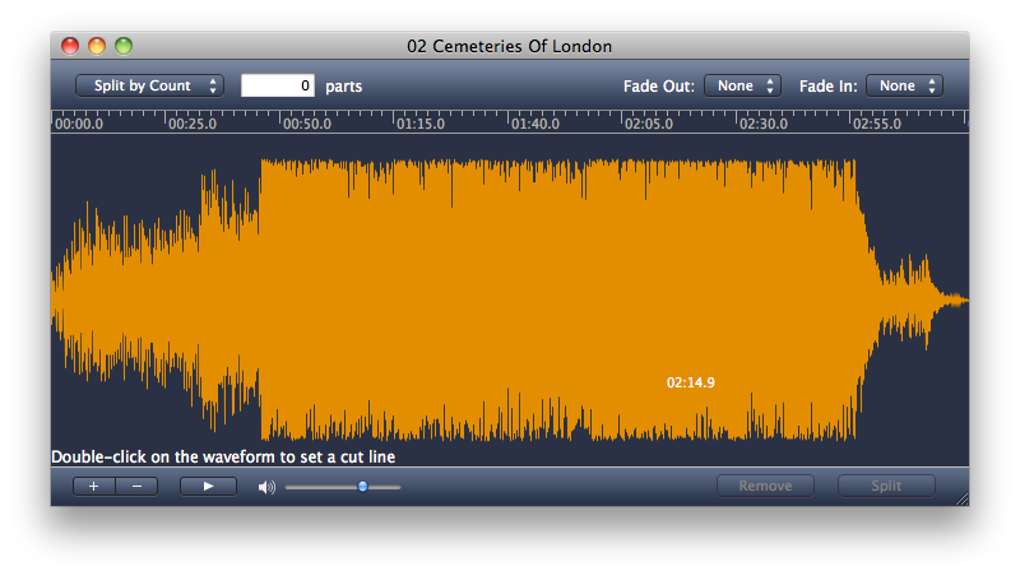Close the window with the red button
This screenshot has height=576, width=1020.
[x=70, y=46]
